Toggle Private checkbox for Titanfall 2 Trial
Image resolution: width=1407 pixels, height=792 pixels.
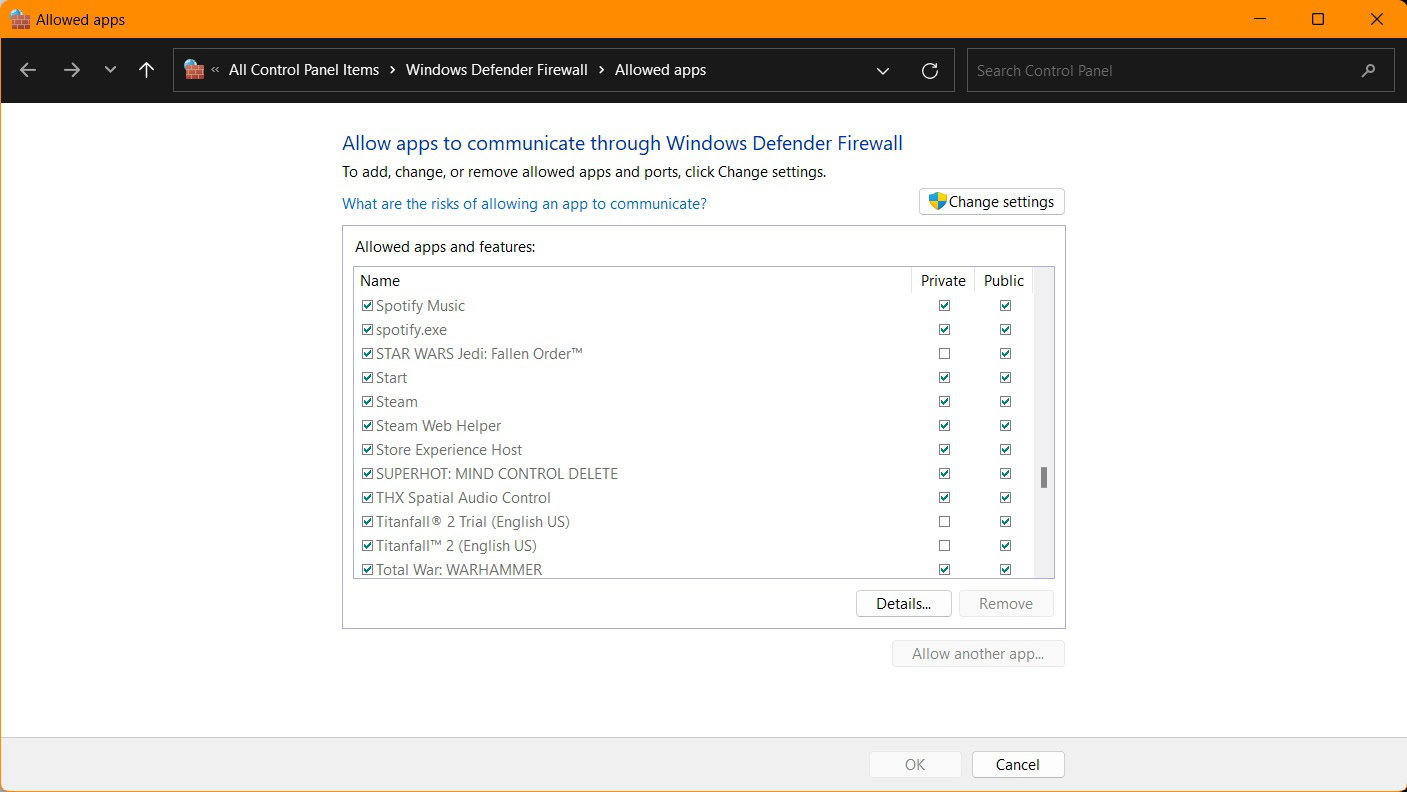click(944, 522)
